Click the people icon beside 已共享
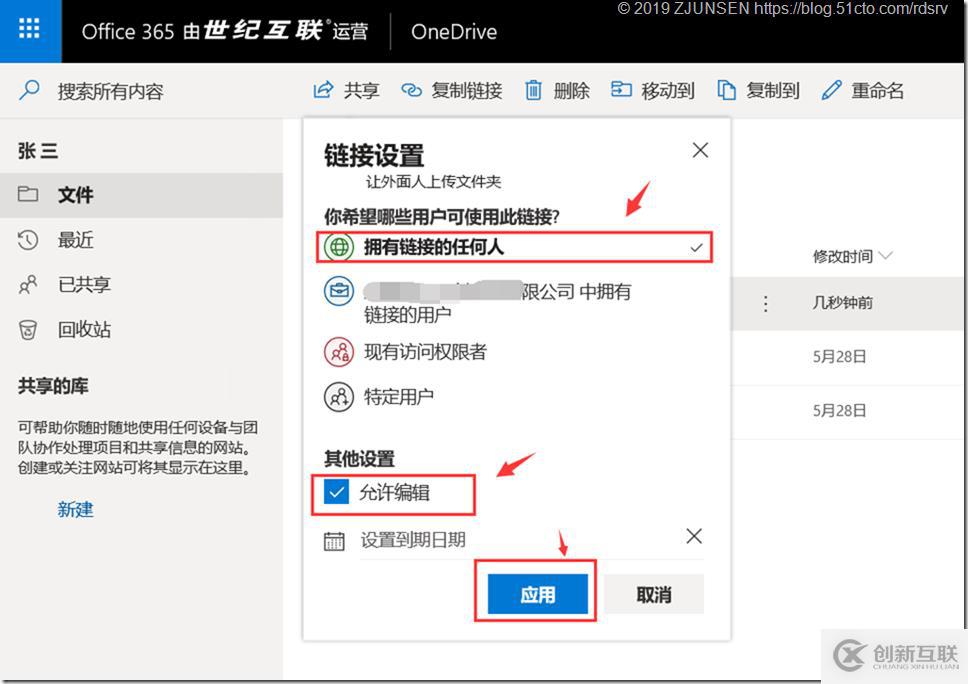968x684 pixels. point(28,285)
